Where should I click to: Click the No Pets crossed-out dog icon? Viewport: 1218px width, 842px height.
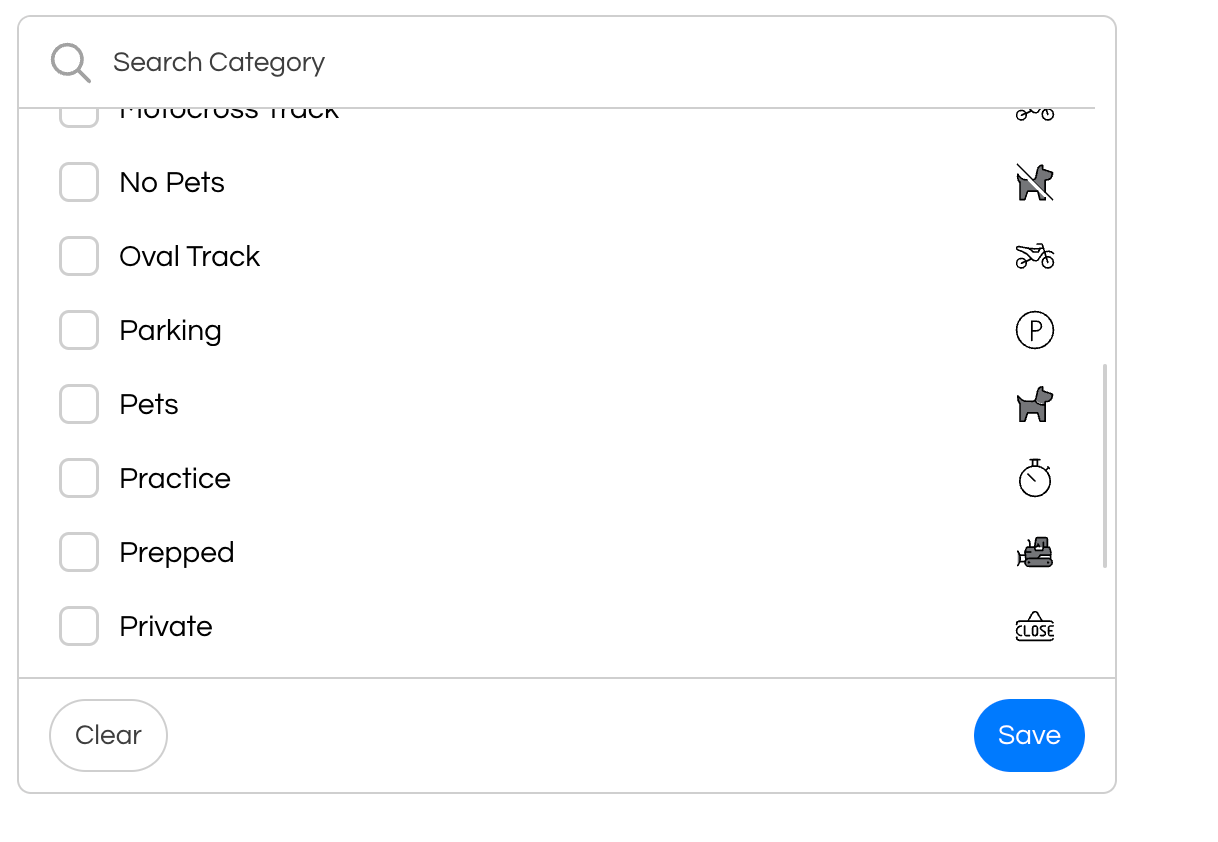tap(1034, 182)
